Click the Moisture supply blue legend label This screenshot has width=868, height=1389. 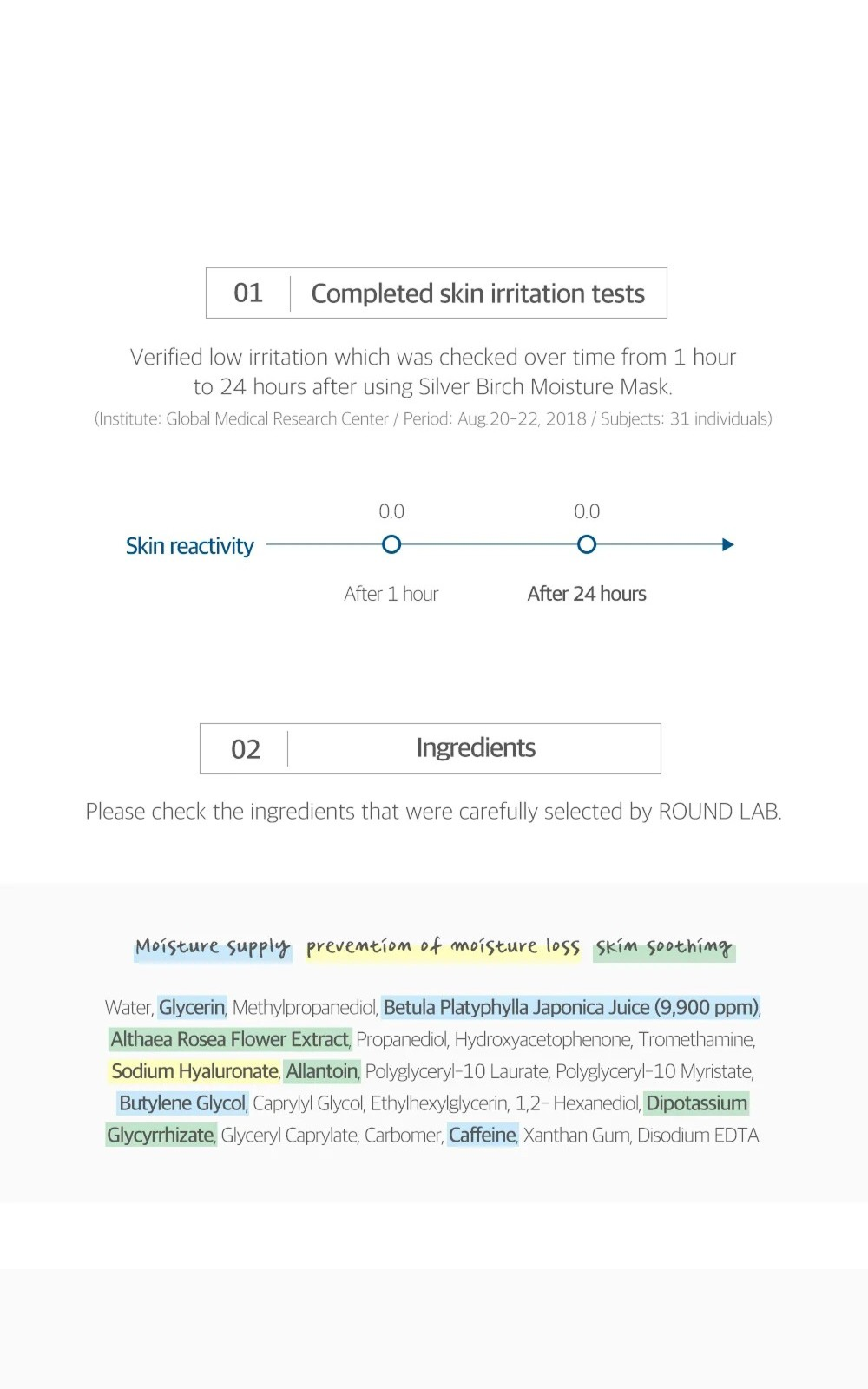tap(212, 946)
